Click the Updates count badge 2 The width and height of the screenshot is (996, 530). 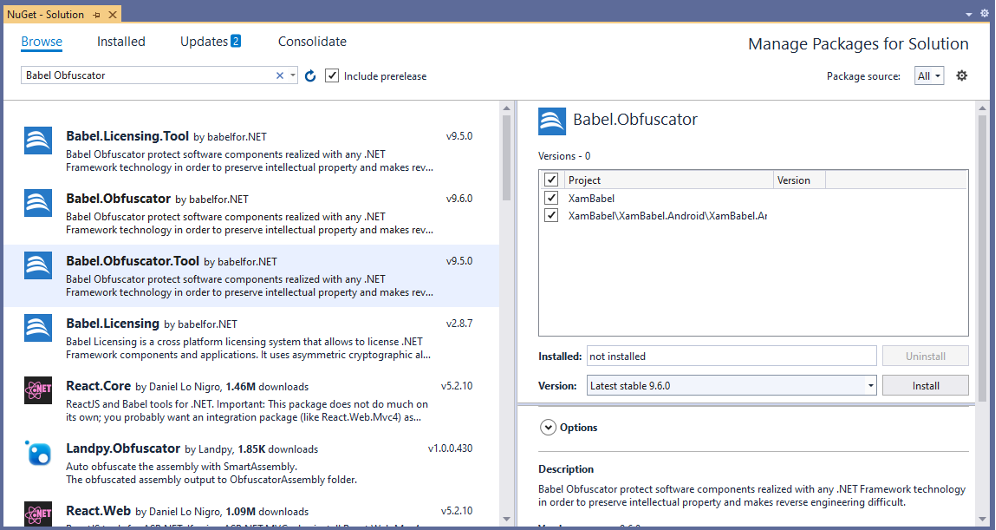click(235, 41)
